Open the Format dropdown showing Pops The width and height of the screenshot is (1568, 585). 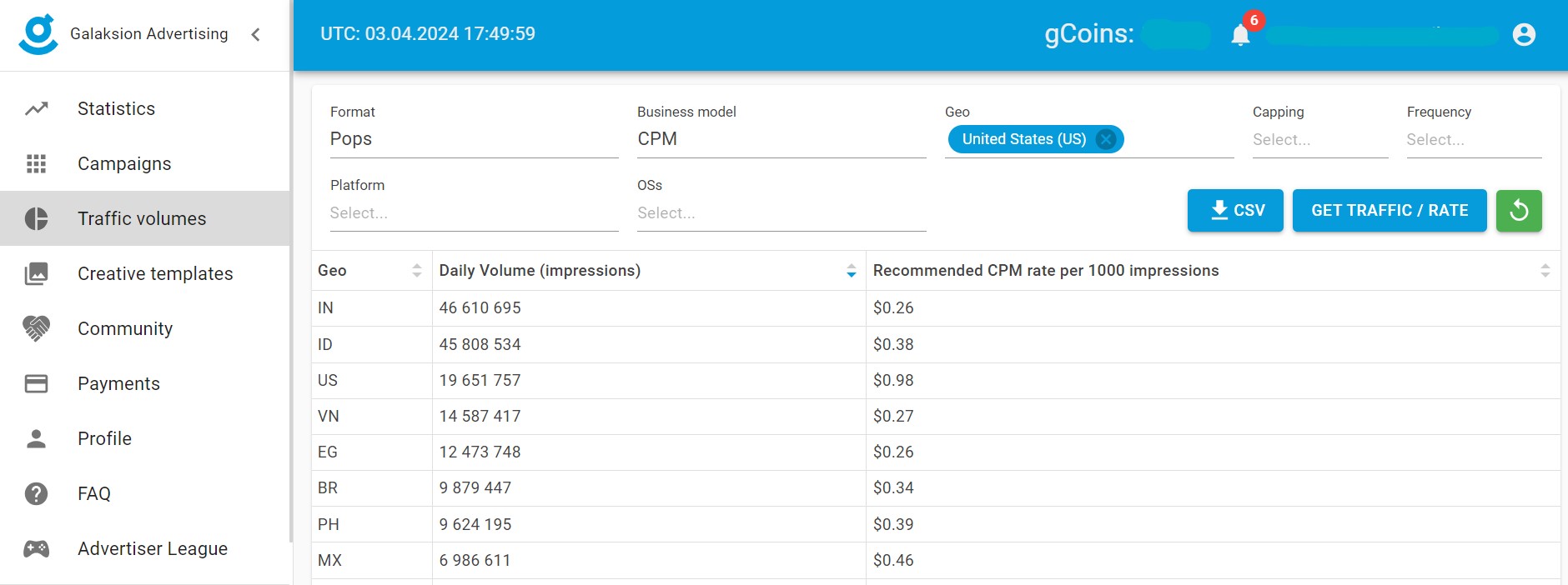[474, 139]
